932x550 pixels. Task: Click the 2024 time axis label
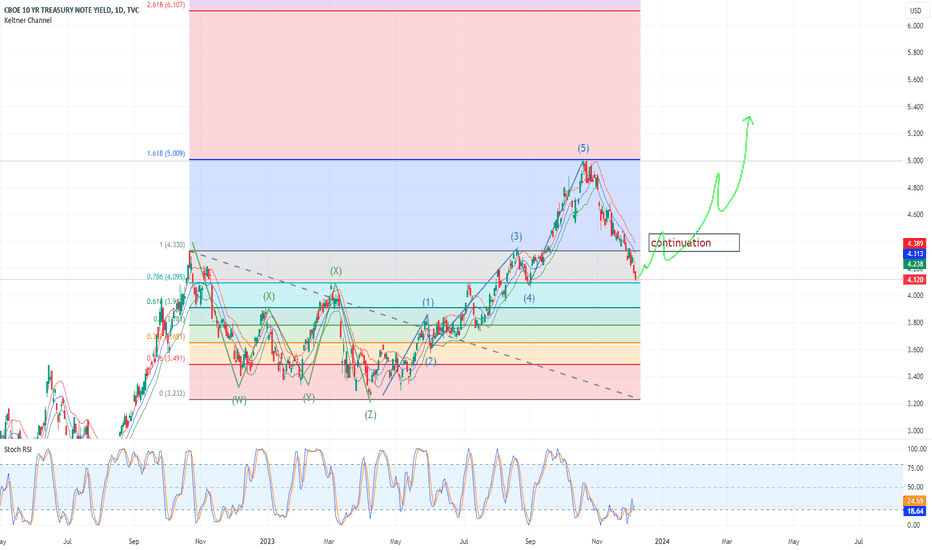point(662,541)
